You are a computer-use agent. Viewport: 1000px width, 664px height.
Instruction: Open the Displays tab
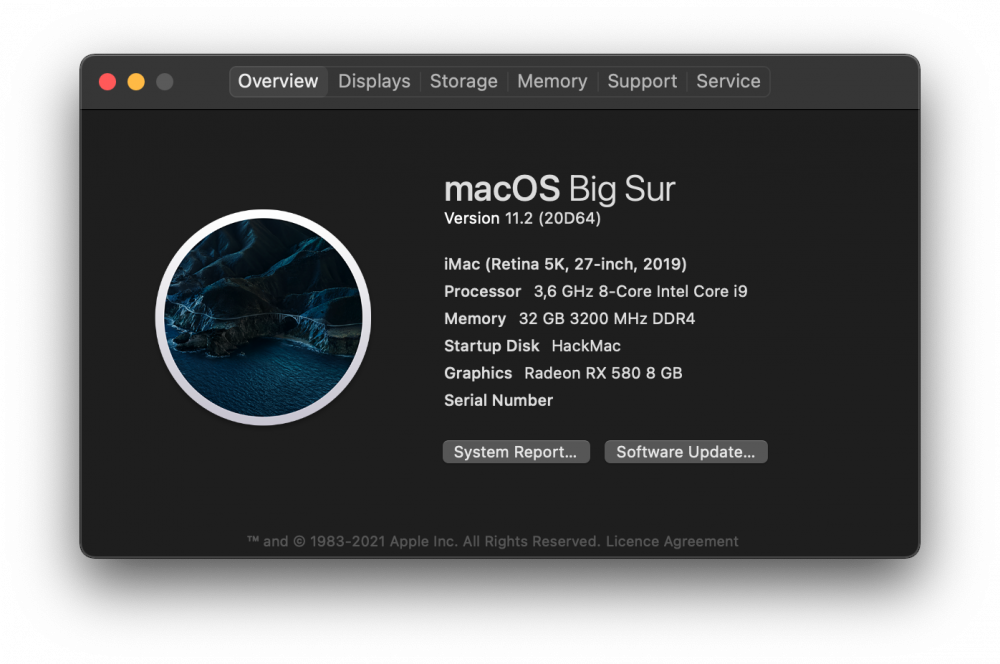click(374, 82)
